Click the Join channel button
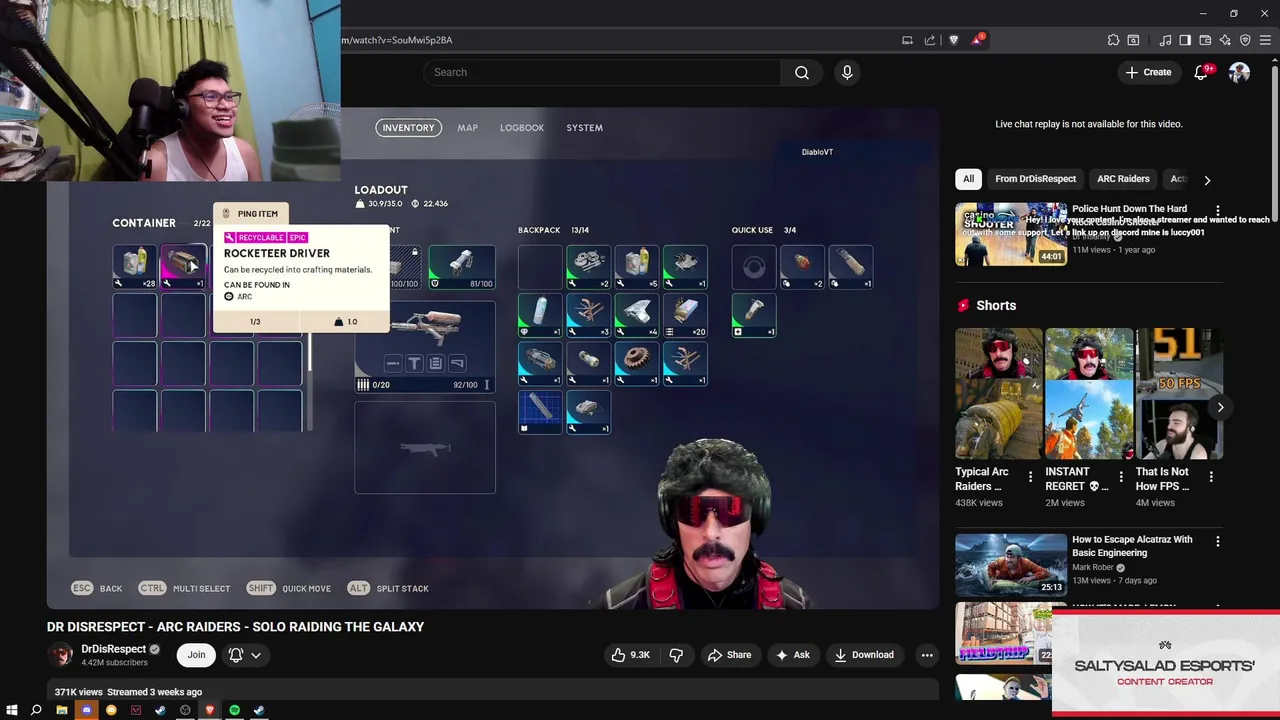Image resolution: width=1280 pixels, height=720 pixels. 196,655
